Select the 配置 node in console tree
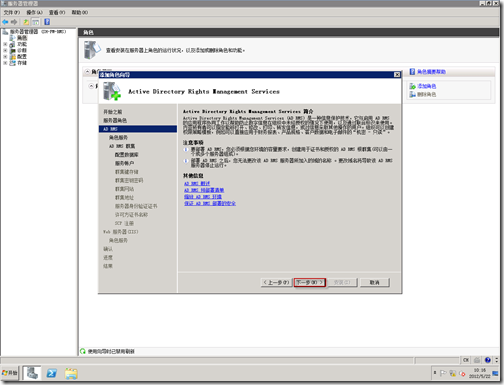Viewport: 504px width, 385px height. click(x=22, y=57)
